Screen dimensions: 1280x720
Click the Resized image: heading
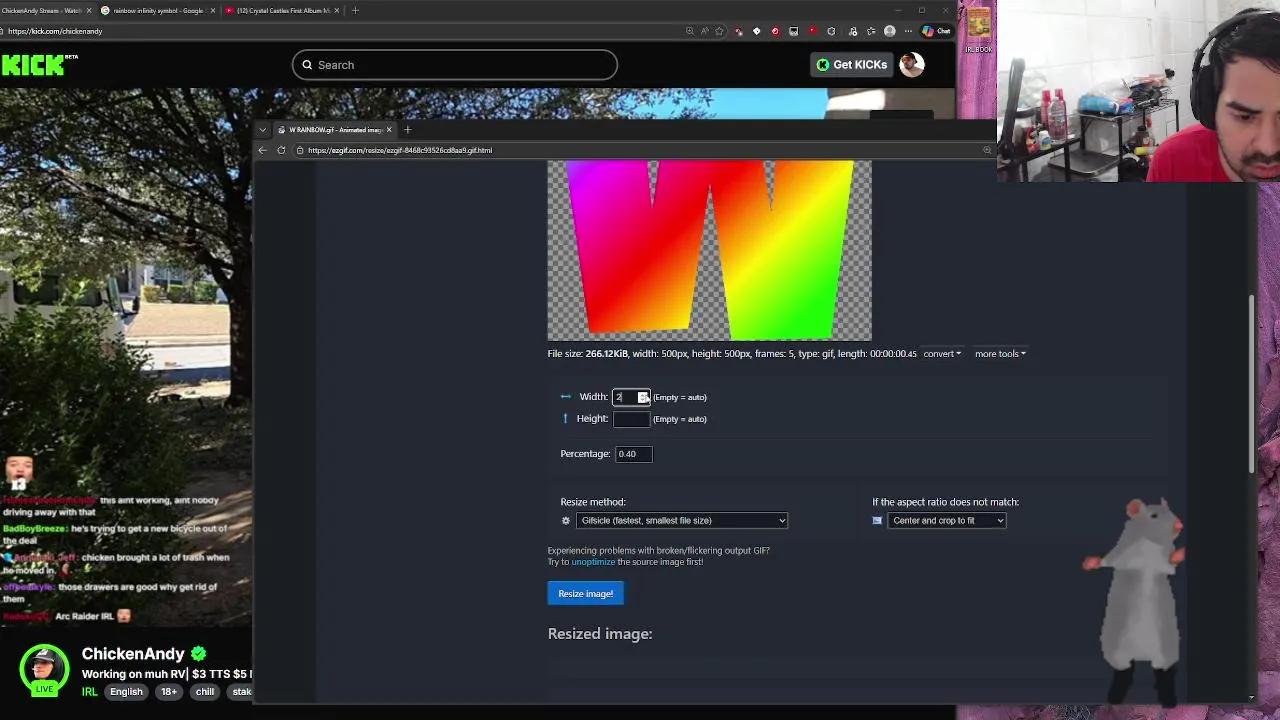point(600,634)
